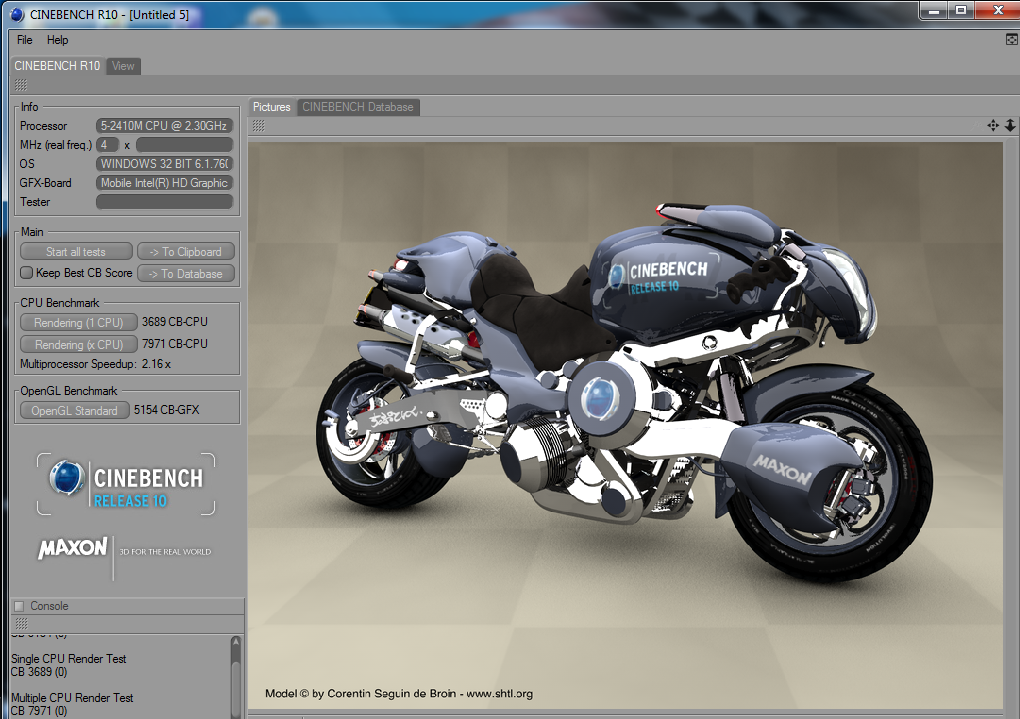Click the 3689 CB-CPU score text

(x=175, y=322)
